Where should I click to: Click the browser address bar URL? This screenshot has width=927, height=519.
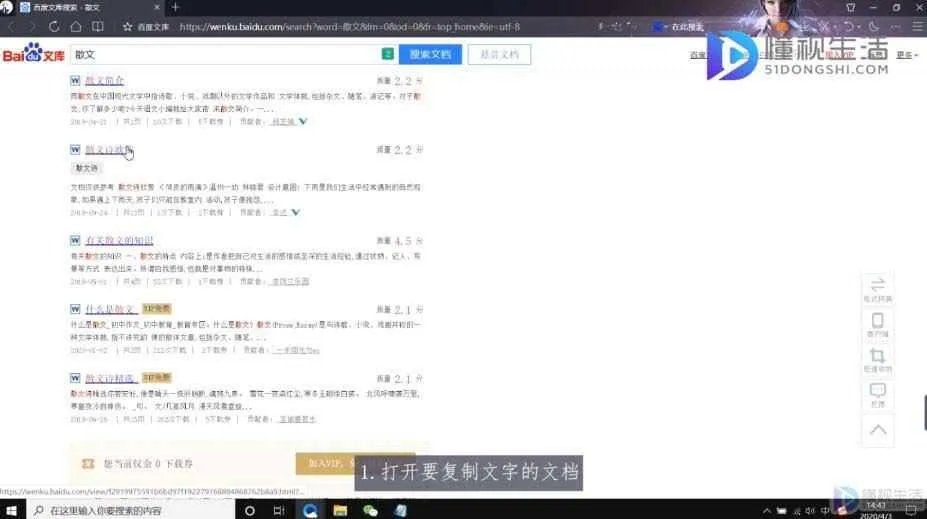tap(349, 27)
